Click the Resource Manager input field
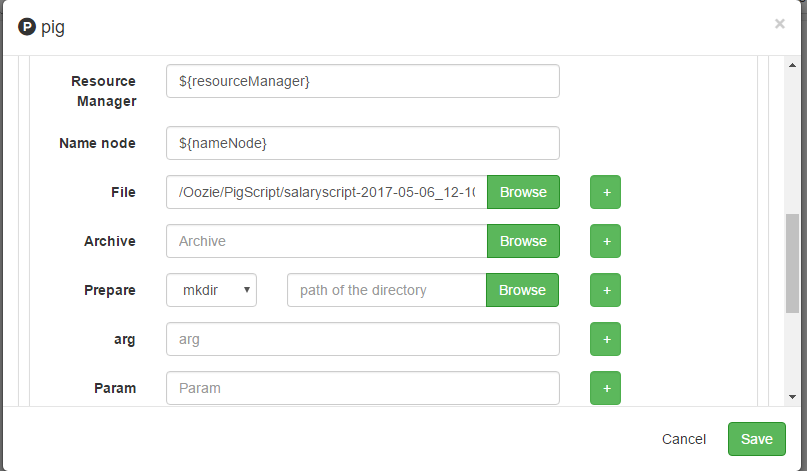 click(362, 81)
